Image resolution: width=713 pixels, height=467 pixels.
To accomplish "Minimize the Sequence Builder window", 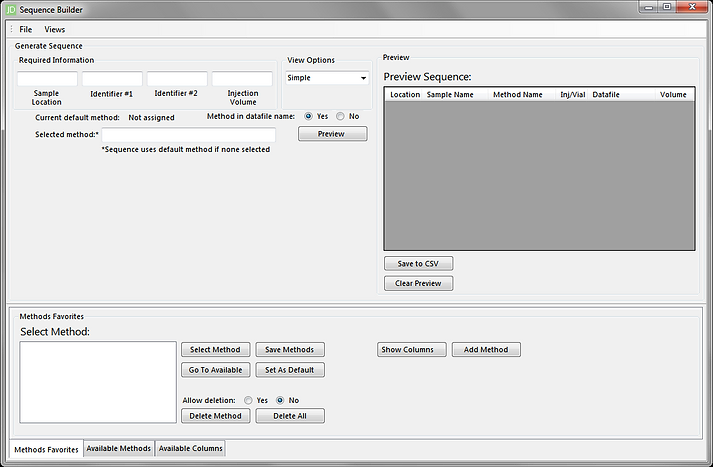I will coord(648,7).
